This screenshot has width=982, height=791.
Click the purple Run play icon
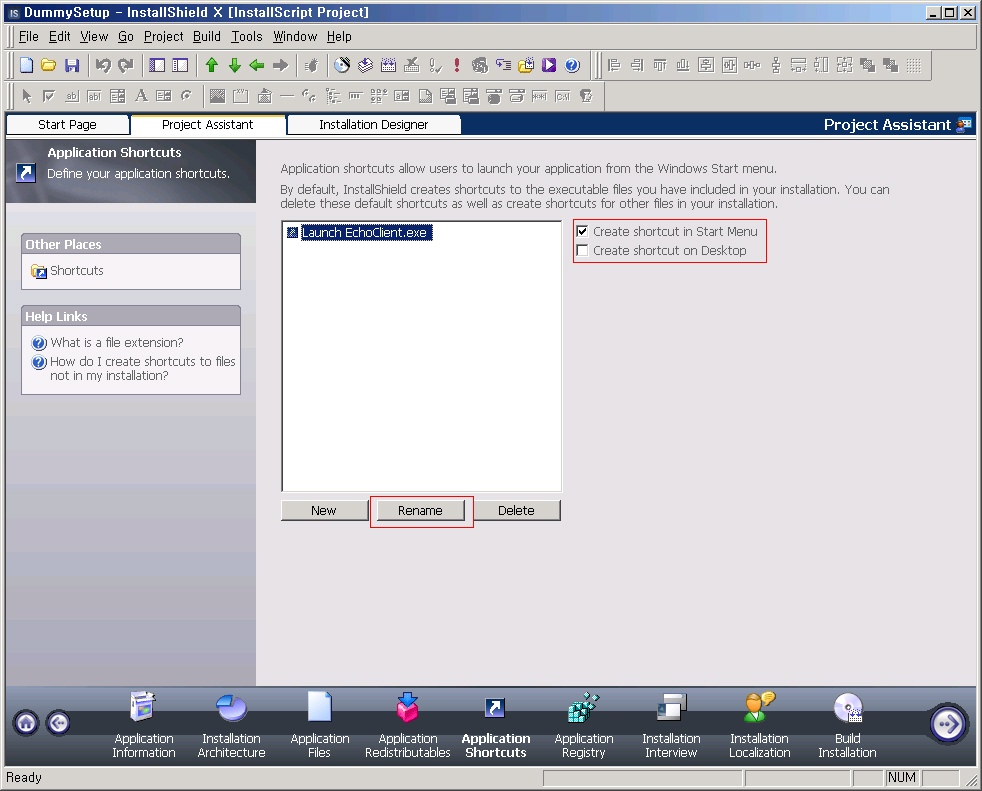coord(549,65)
